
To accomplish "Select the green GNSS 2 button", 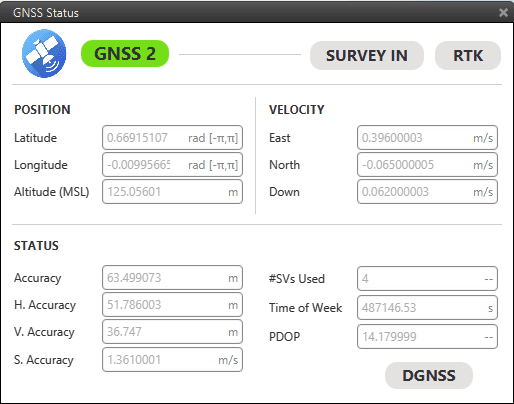I will [125, 54].
